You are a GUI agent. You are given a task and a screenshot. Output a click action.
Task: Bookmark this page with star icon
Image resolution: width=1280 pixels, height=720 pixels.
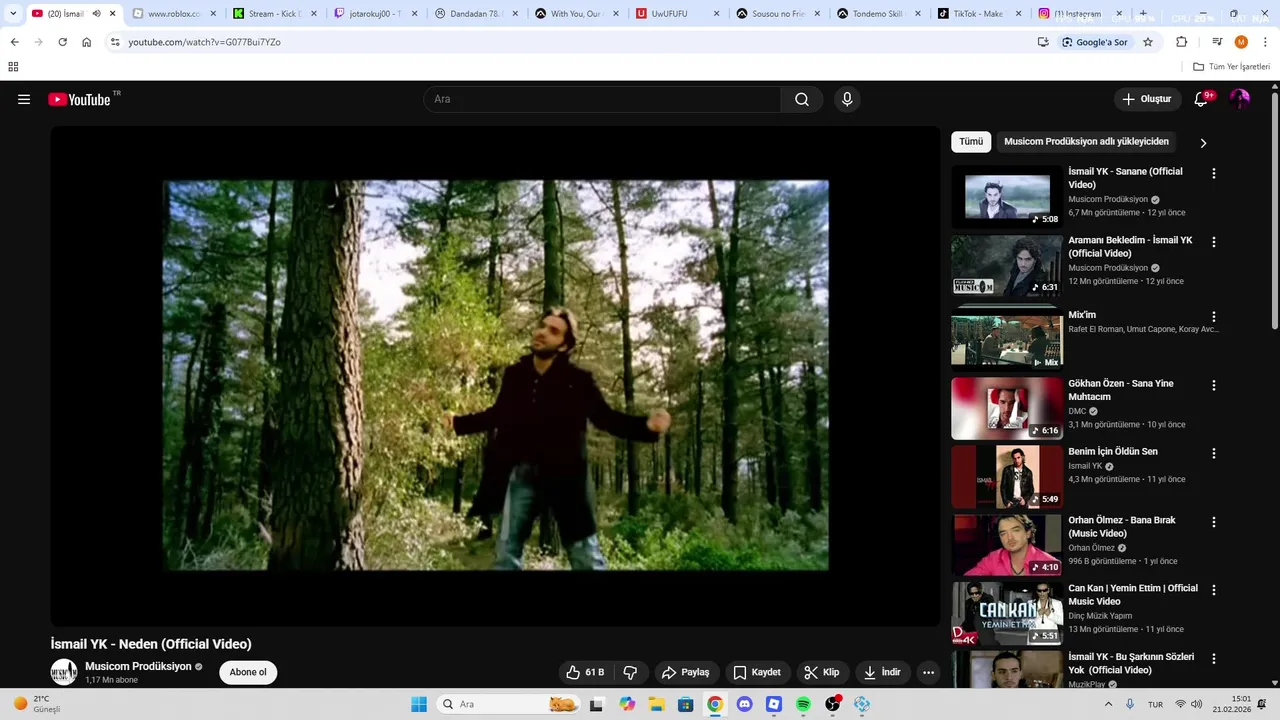pyautogui.click(x=1148, y=42)
